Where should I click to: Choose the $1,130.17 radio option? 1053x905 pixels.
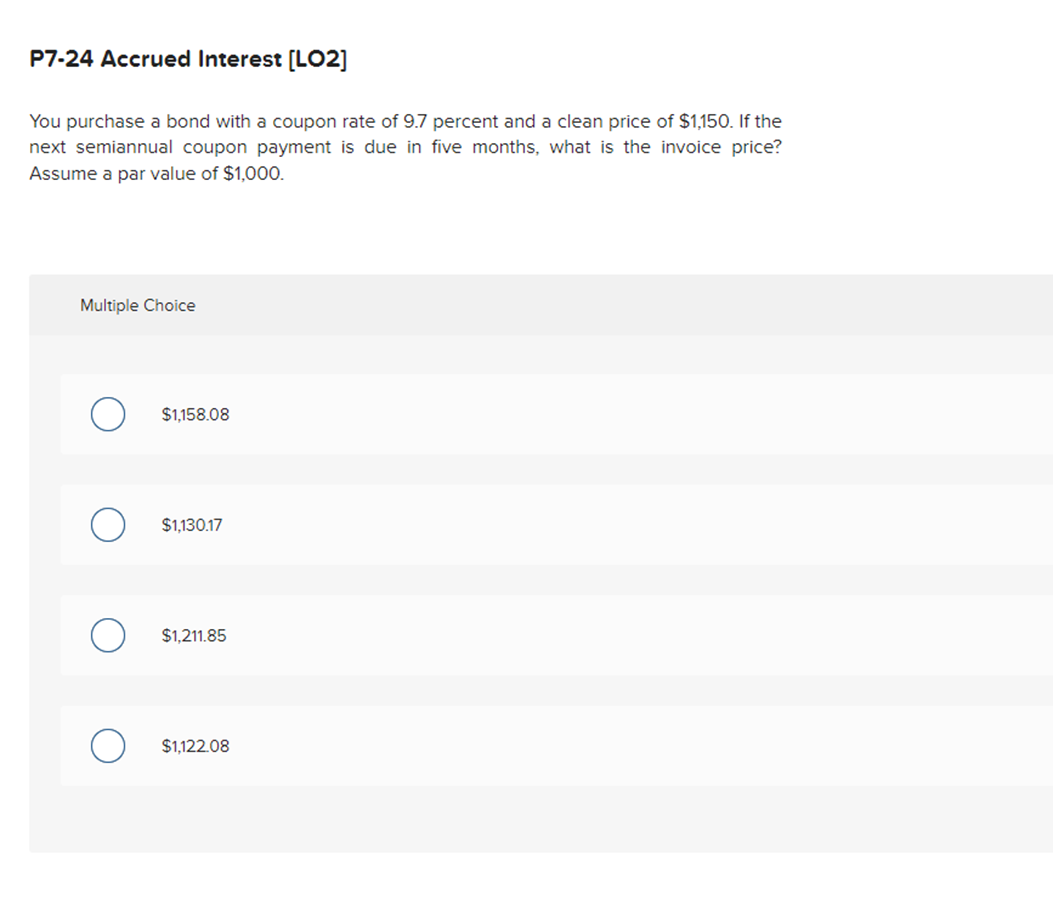[x=108, y=525]
